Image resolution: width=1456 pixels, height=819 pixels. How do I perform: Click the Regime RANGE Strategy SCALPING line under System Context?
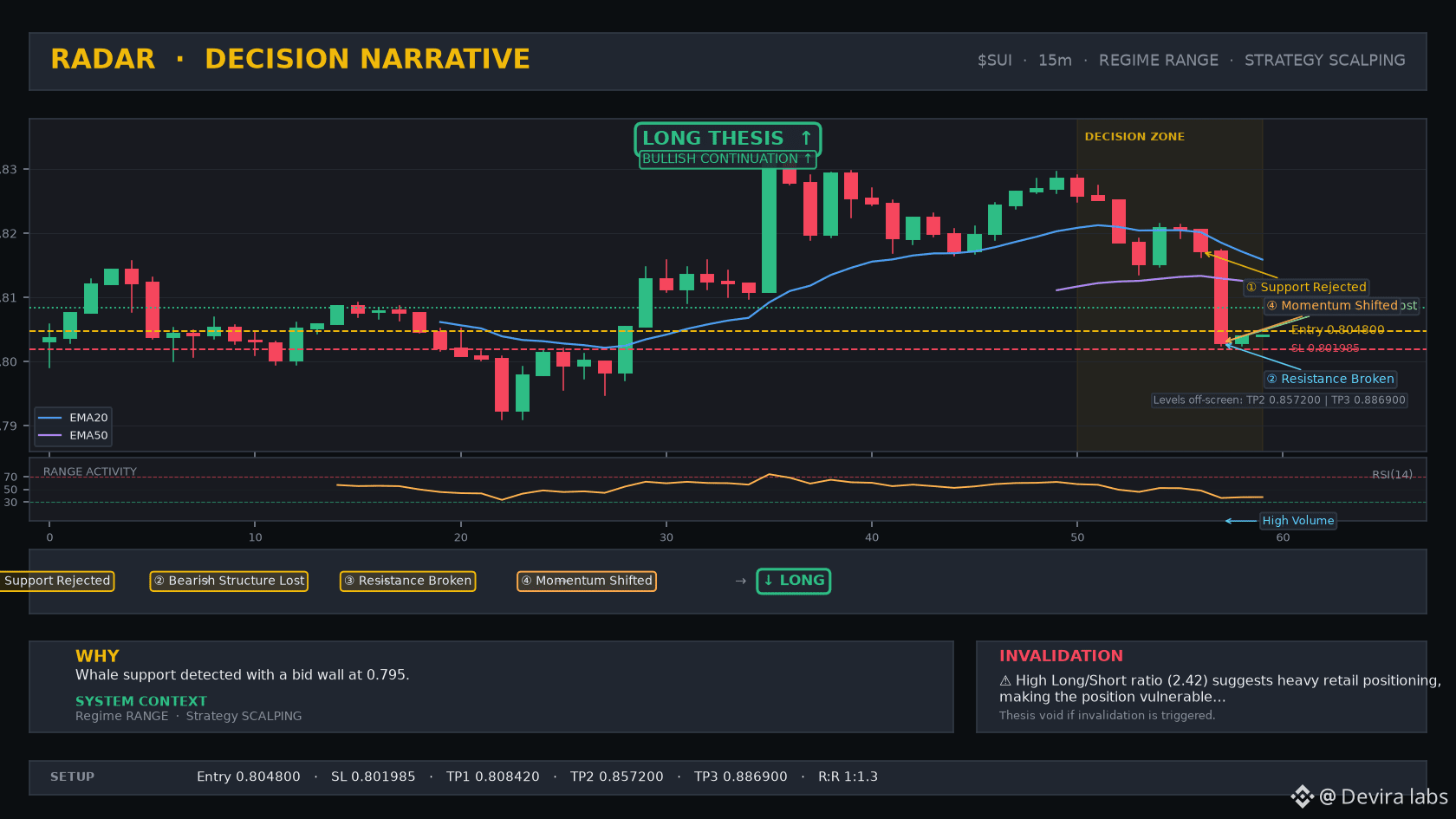click(188, 716)
